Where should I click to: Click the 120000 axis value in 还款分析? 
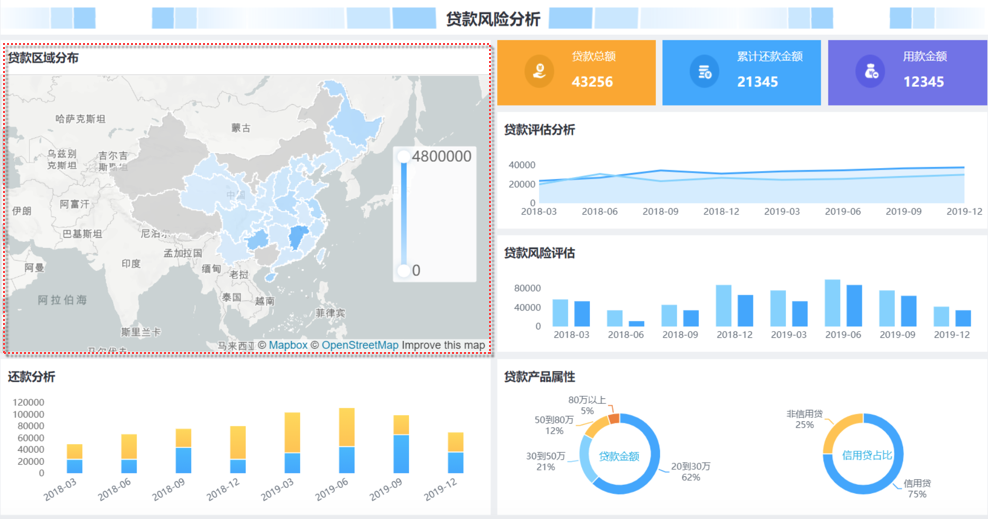[x=28, y=402]
